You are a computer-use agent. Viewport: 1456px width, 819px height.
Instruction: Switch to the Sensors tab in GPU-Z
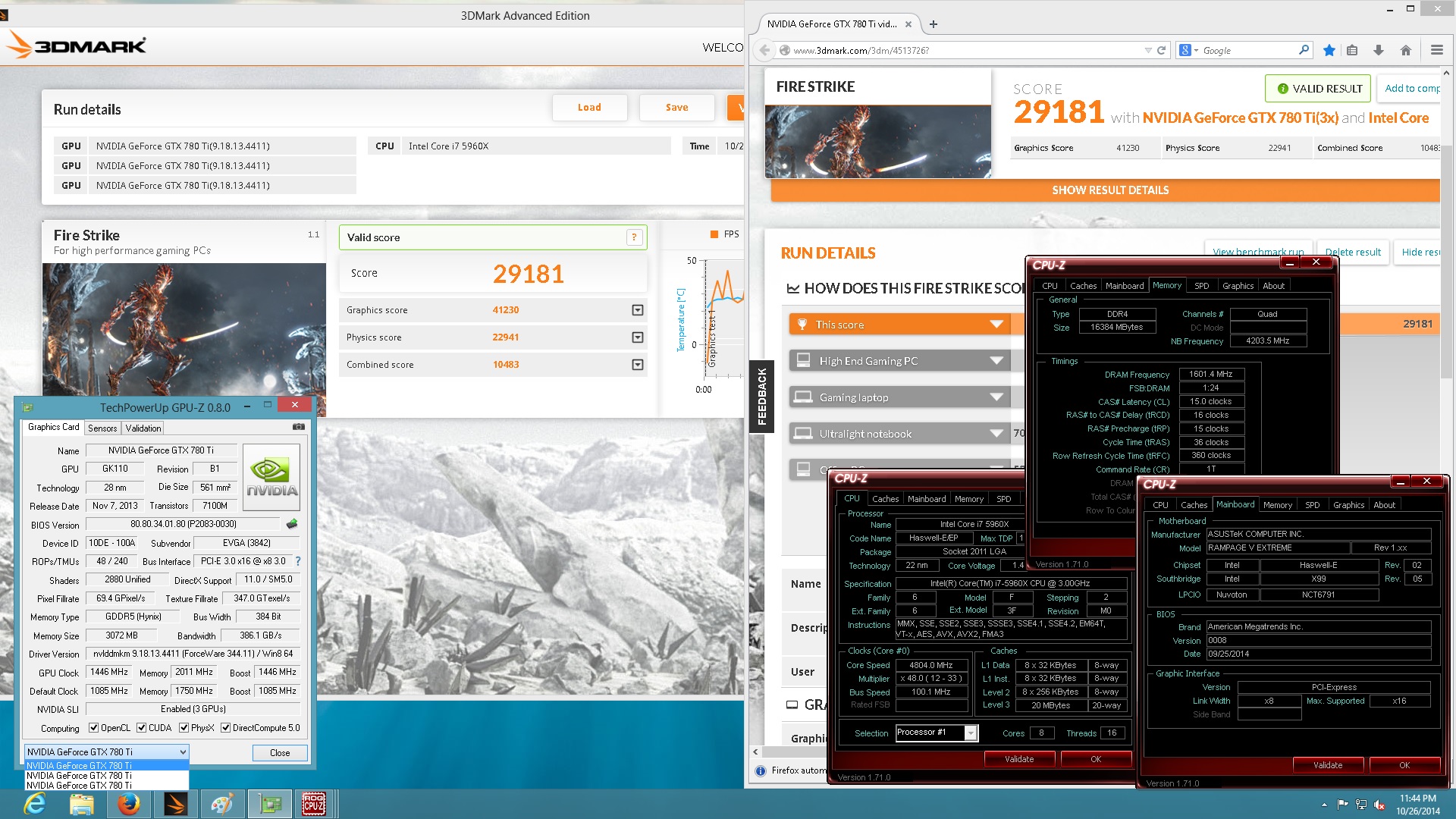pos(102,428)
